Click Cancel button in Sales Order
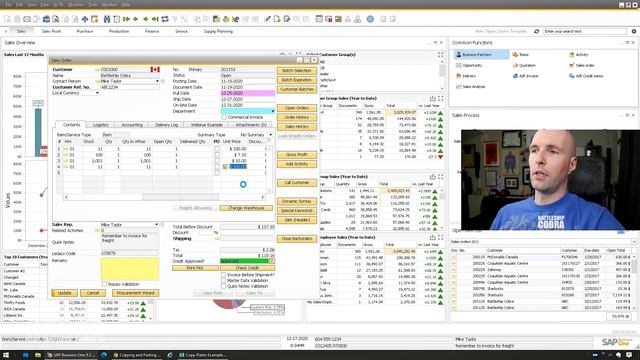The height and width of the screenshot is (360, 640). coord(93,293)
